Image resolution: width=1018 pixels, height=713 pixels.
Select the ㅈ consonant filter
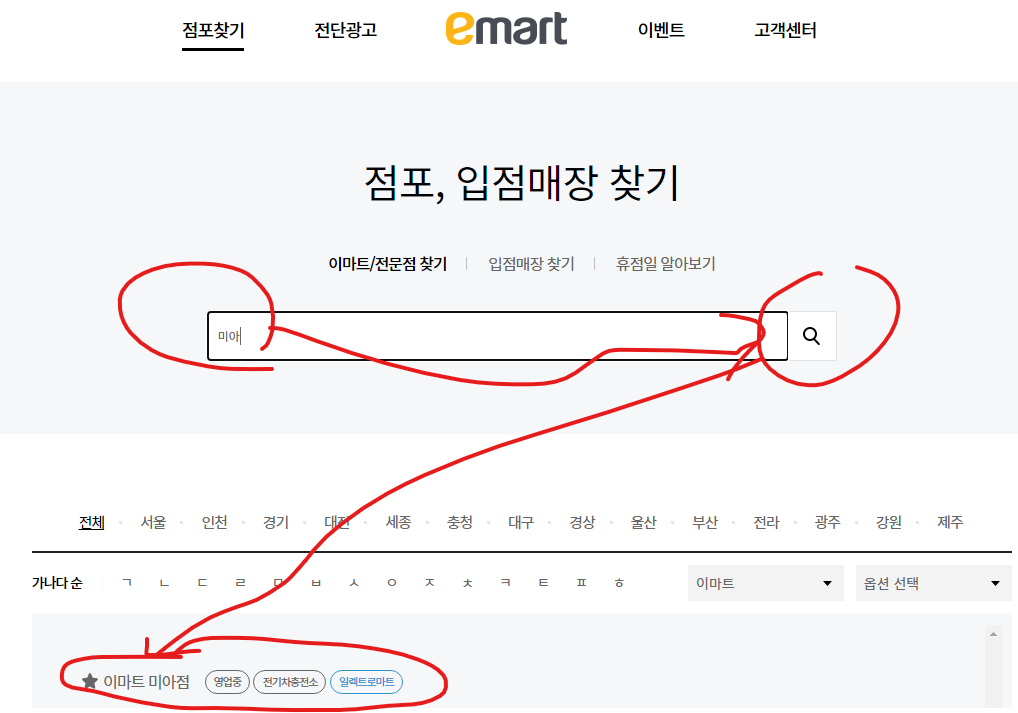click(x=430, y=582)
